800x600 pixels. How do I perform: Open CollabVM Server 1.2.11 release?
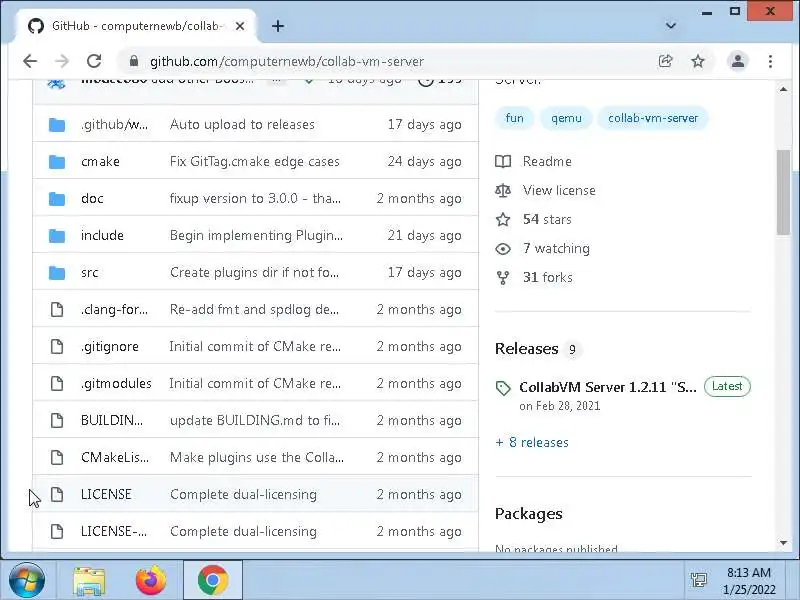608,387
